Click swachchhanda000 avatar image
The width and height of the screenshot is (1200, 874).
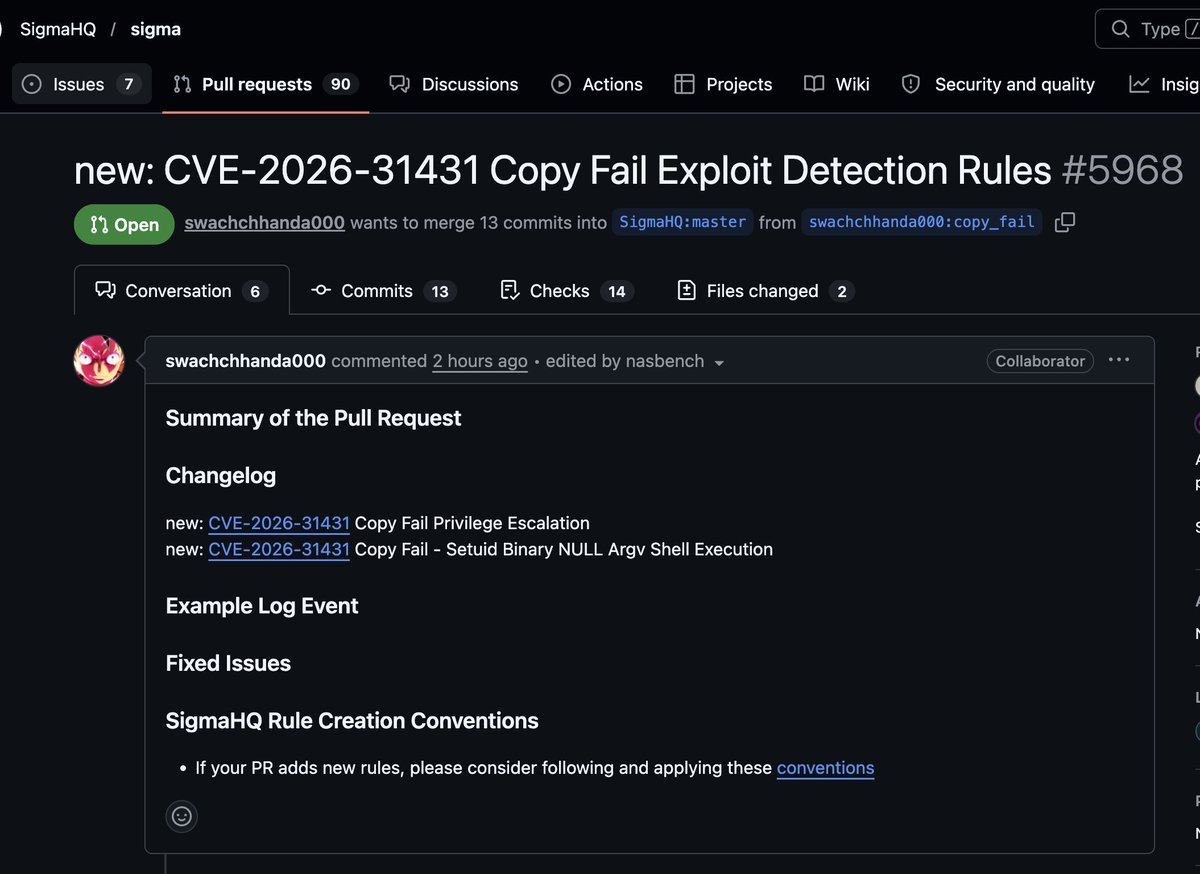(99, 361)
